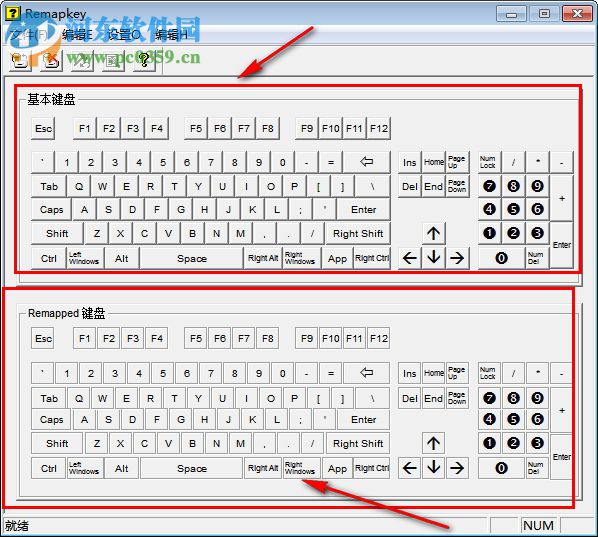Click the Left Windows key in 基本键盘
Screen dimensions: 598x537
(x=84, y=258)
